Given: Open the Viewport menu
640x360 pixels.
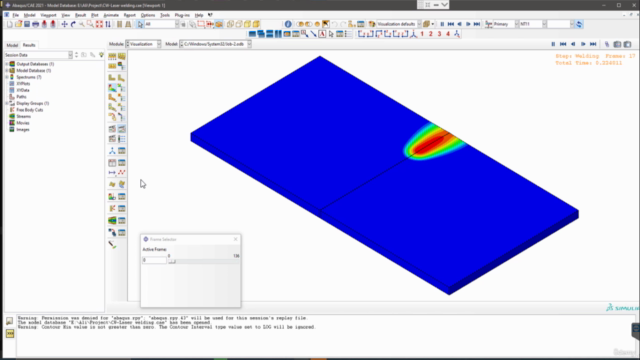Looking at the screenshot, I should [48, 15].
